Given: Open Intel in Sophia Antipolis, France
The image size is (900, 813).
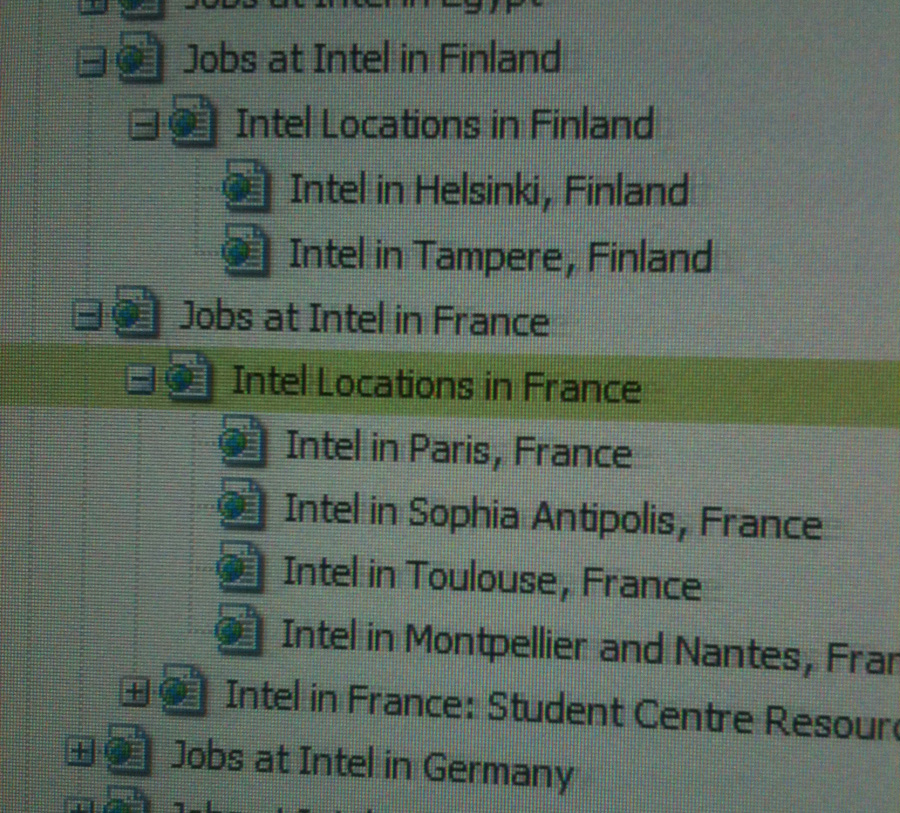Looking at the screenshot, I should click(553, 517).
